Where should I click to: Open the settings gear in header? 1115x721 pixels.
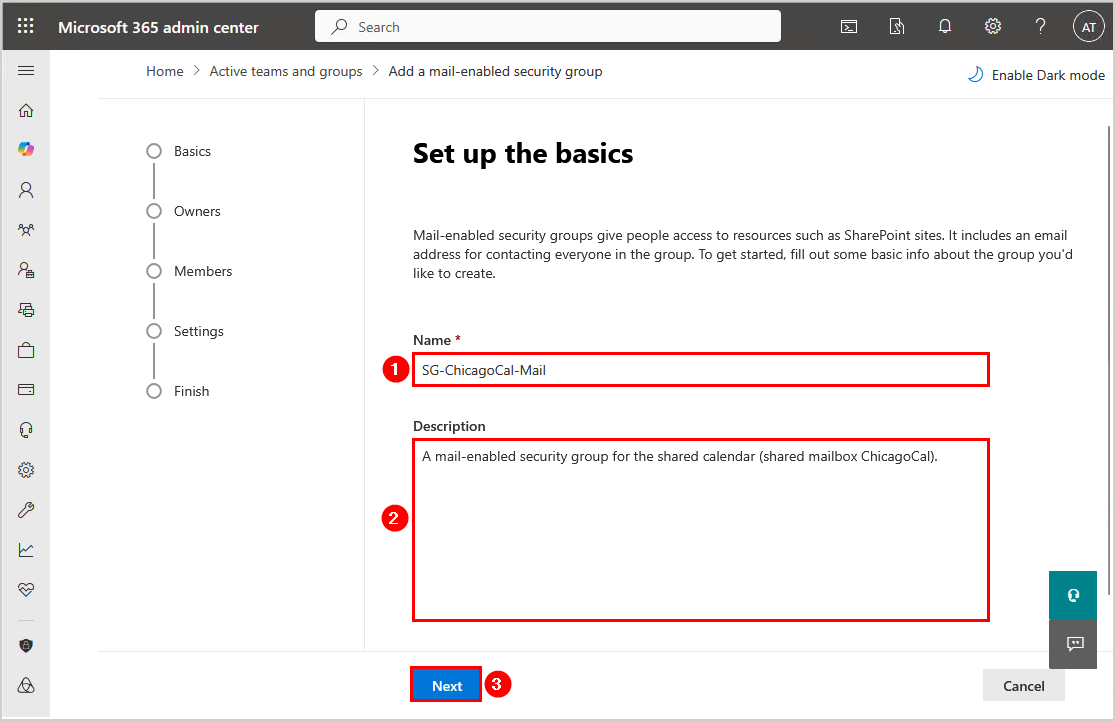pyautogui.click(x=992, y=27)
